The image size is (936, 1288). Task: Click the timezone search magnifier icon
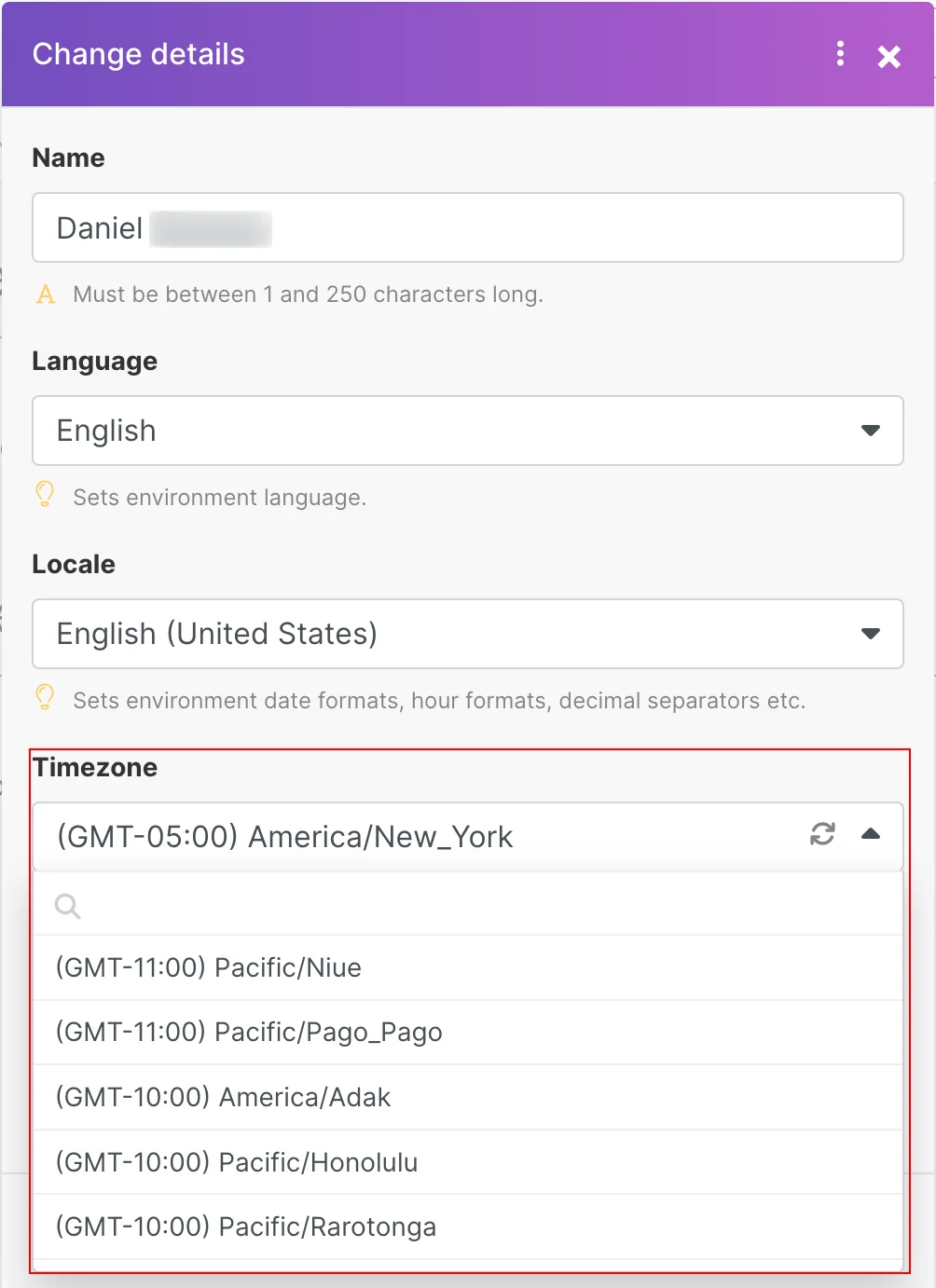pyautogui.click(x=67, y=905)
